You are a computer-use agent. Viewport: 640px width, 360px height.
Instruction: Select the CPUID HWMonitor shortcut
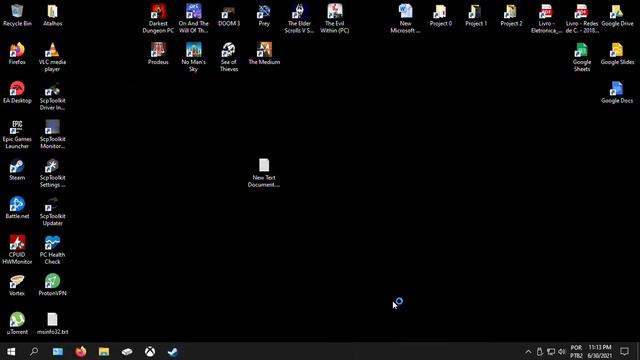point(17,250)
